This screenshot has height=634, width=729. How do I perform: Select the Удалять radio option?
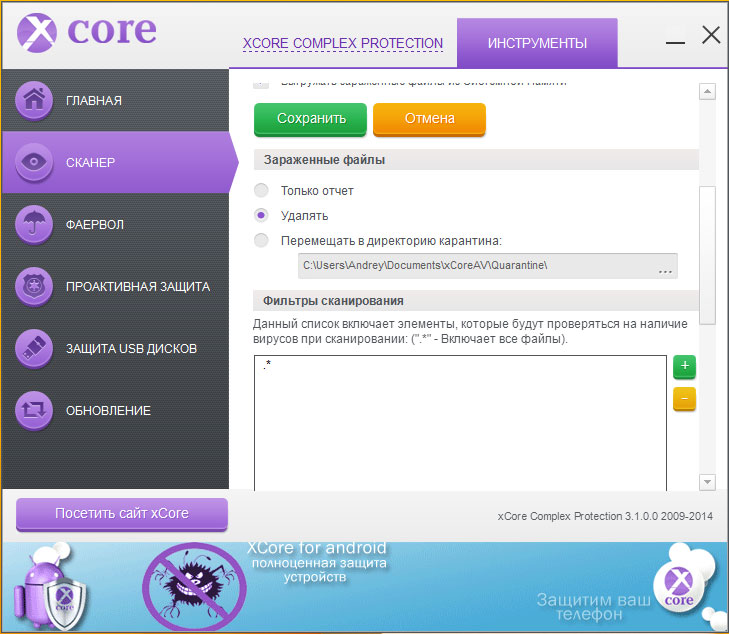[x=261, y=215]
